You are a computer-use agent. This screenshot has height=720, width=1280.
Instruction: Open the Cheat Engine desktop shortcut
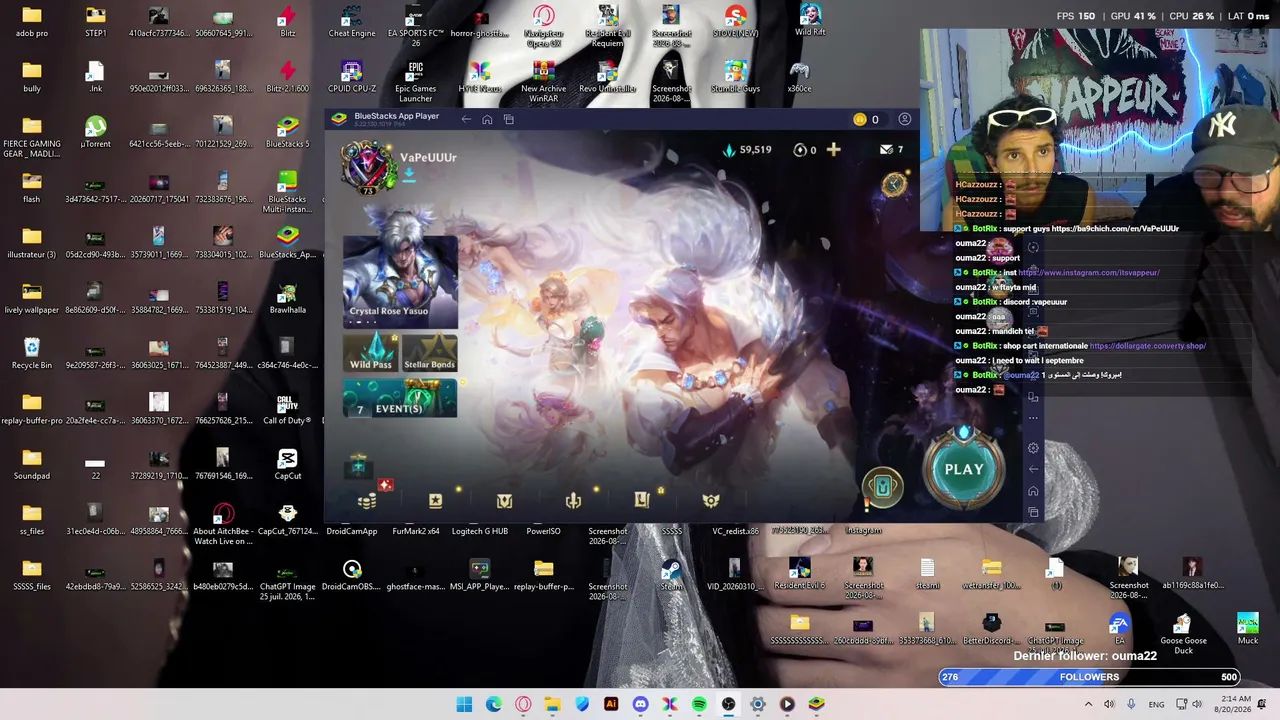[x=351, y=22]
